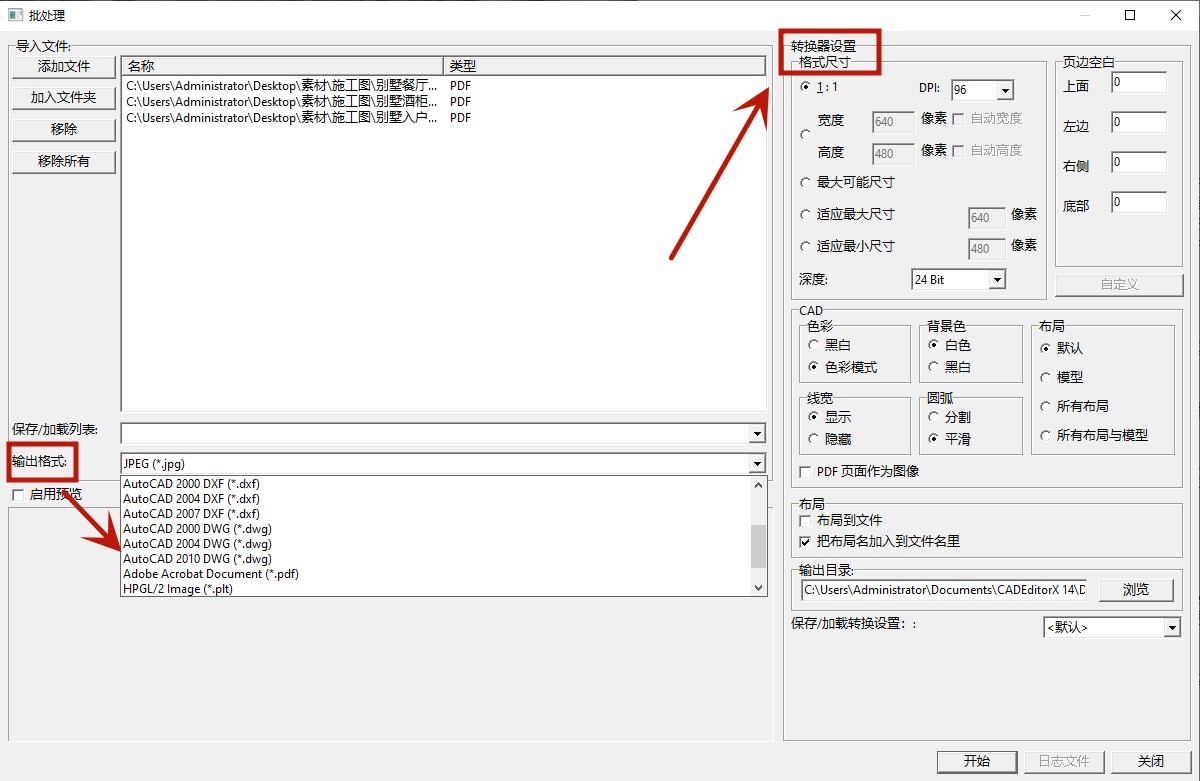Enable the 启用预览 checkbox
The width and height of the screenshot is (1200, 781).
coord(18,494)
